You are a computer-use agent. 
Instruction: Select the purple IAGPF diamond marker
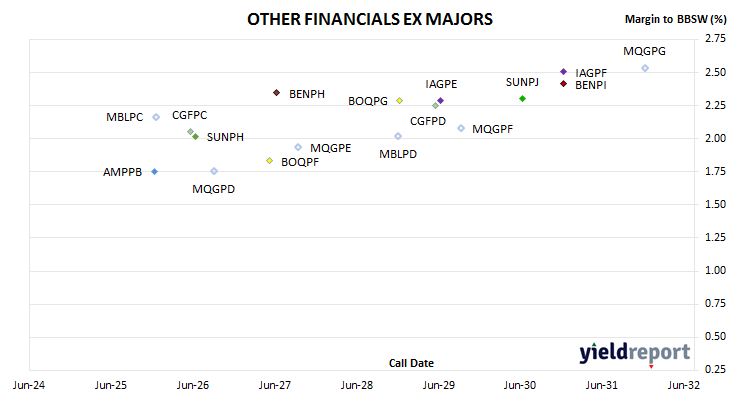(x=563, y=72)
